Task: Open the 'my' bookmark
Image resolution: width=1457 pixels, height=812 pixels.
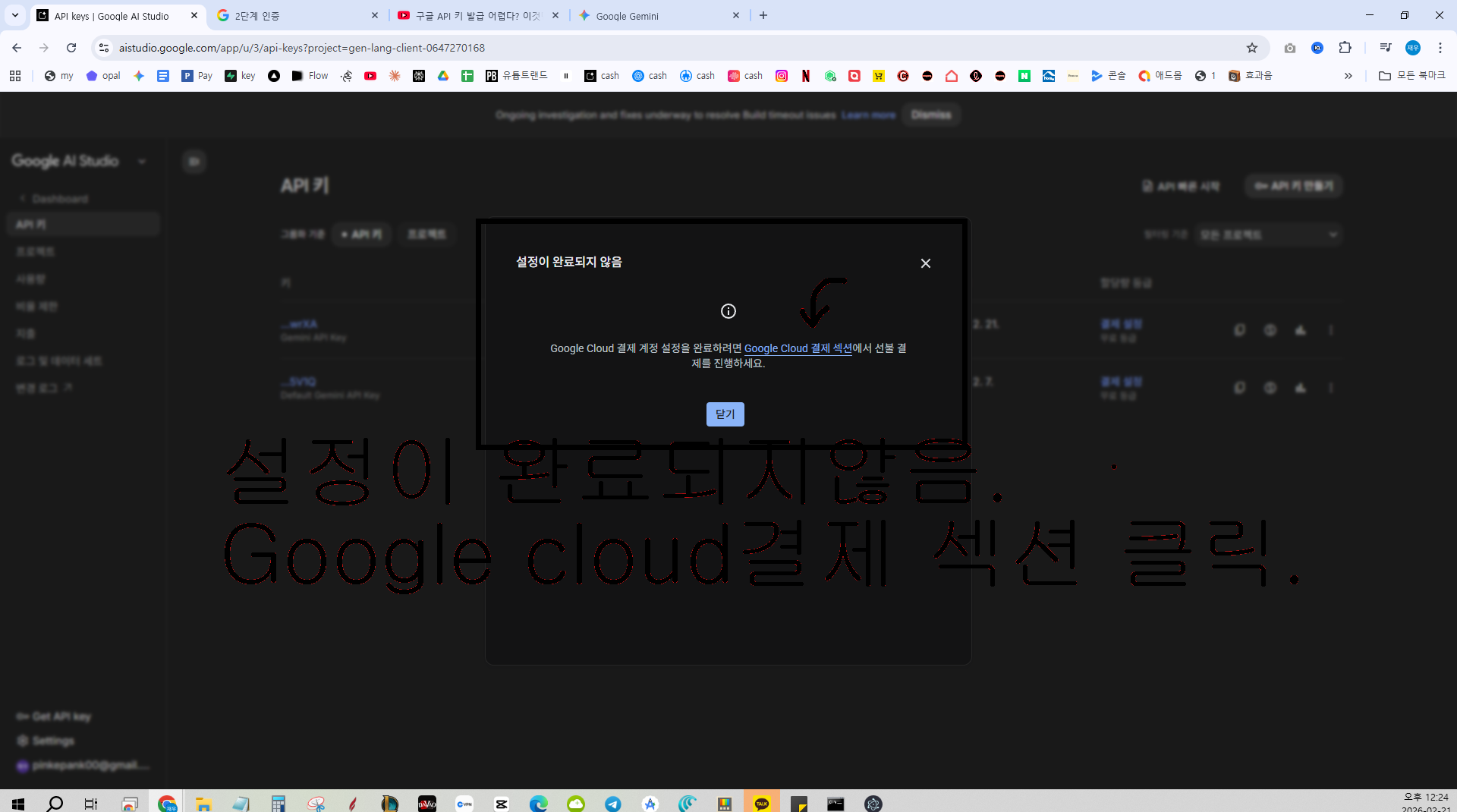Action: [x=59, y=76]
